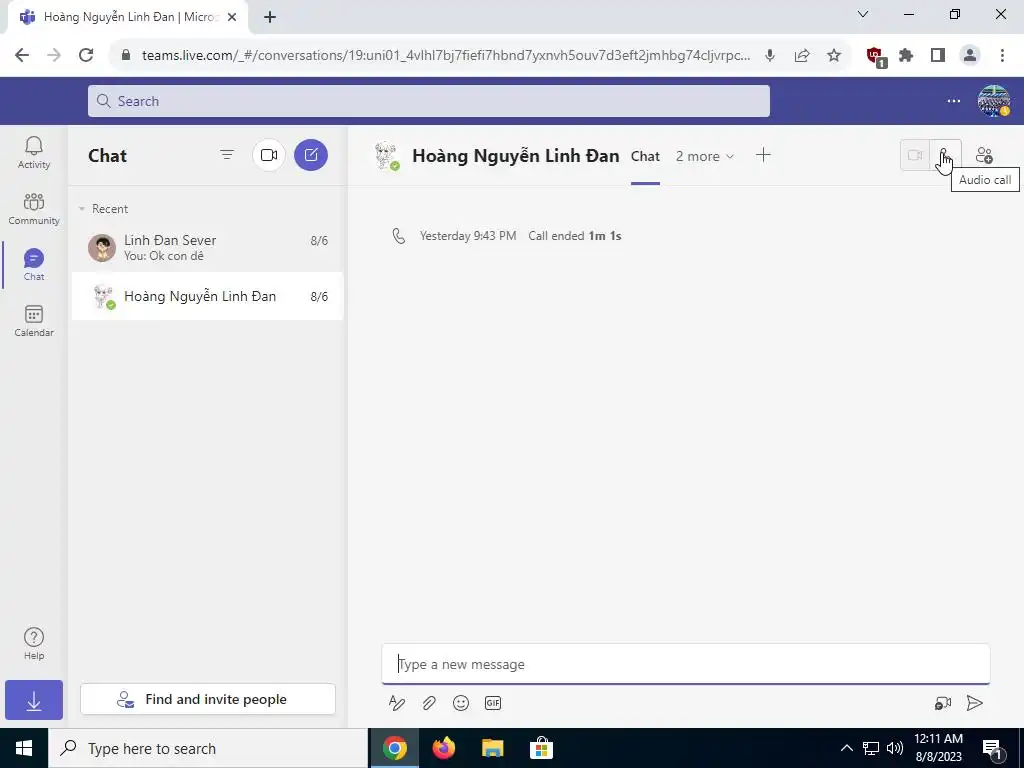Click the microphone icon in address bar
This screenshot has width=1024, height=768.
point(770,56)
